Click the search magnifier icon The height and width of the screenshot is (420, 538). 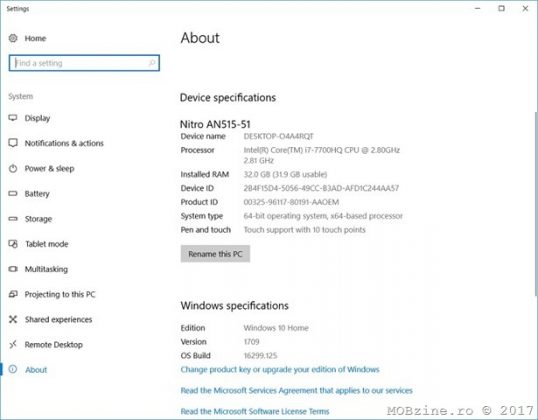point(152,63)
